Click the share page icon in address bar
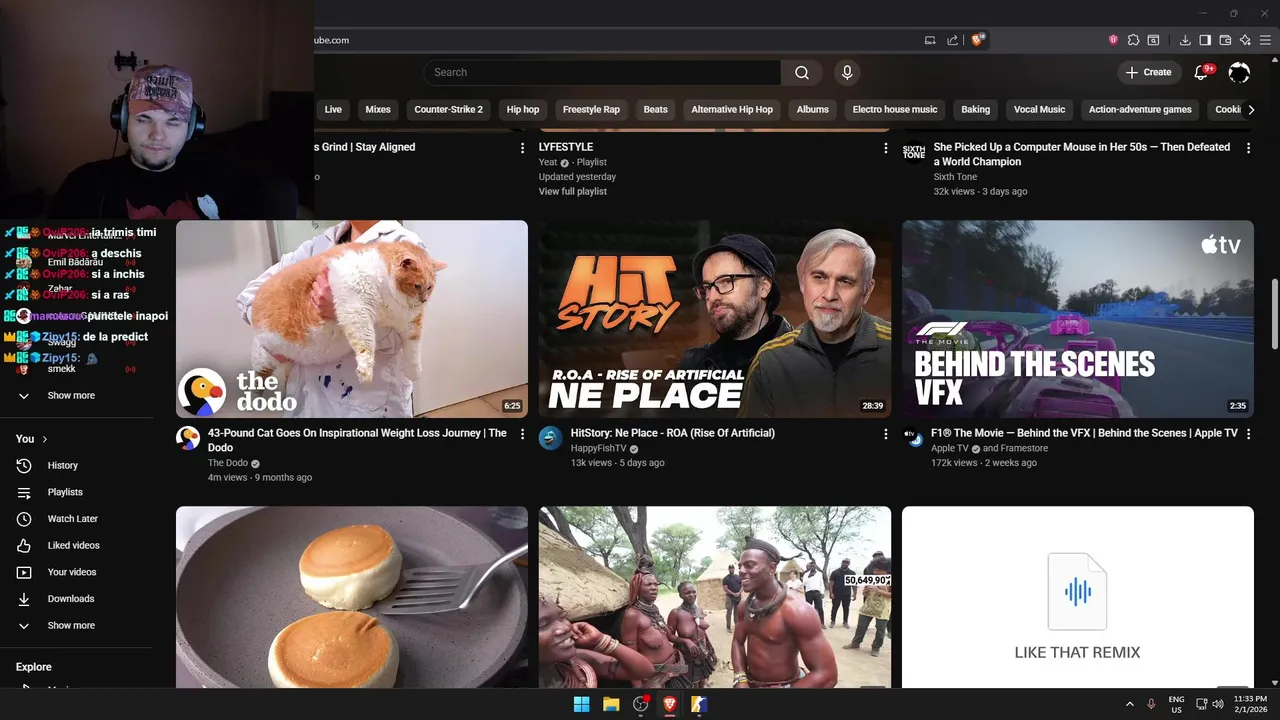This screenshot has height=720, width=1280. tap(952, 40)
